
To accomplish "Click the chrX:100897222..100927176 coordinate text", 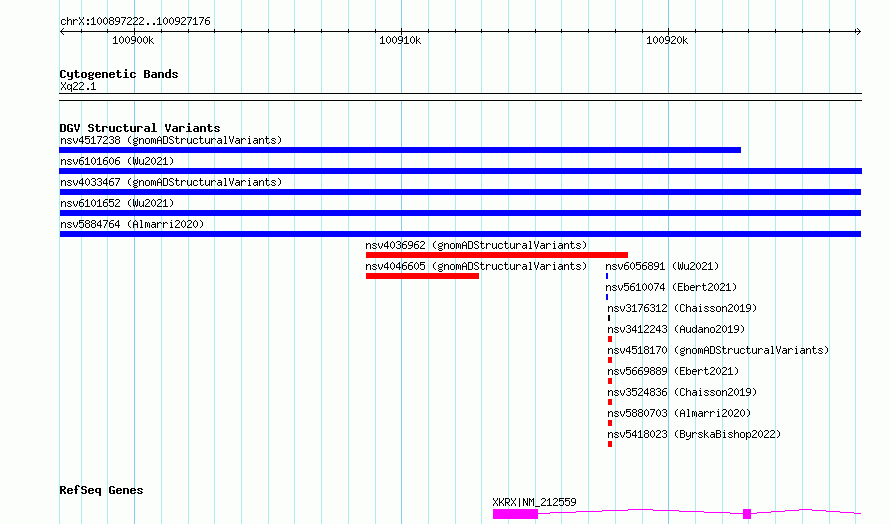I will tap(135, 22).
